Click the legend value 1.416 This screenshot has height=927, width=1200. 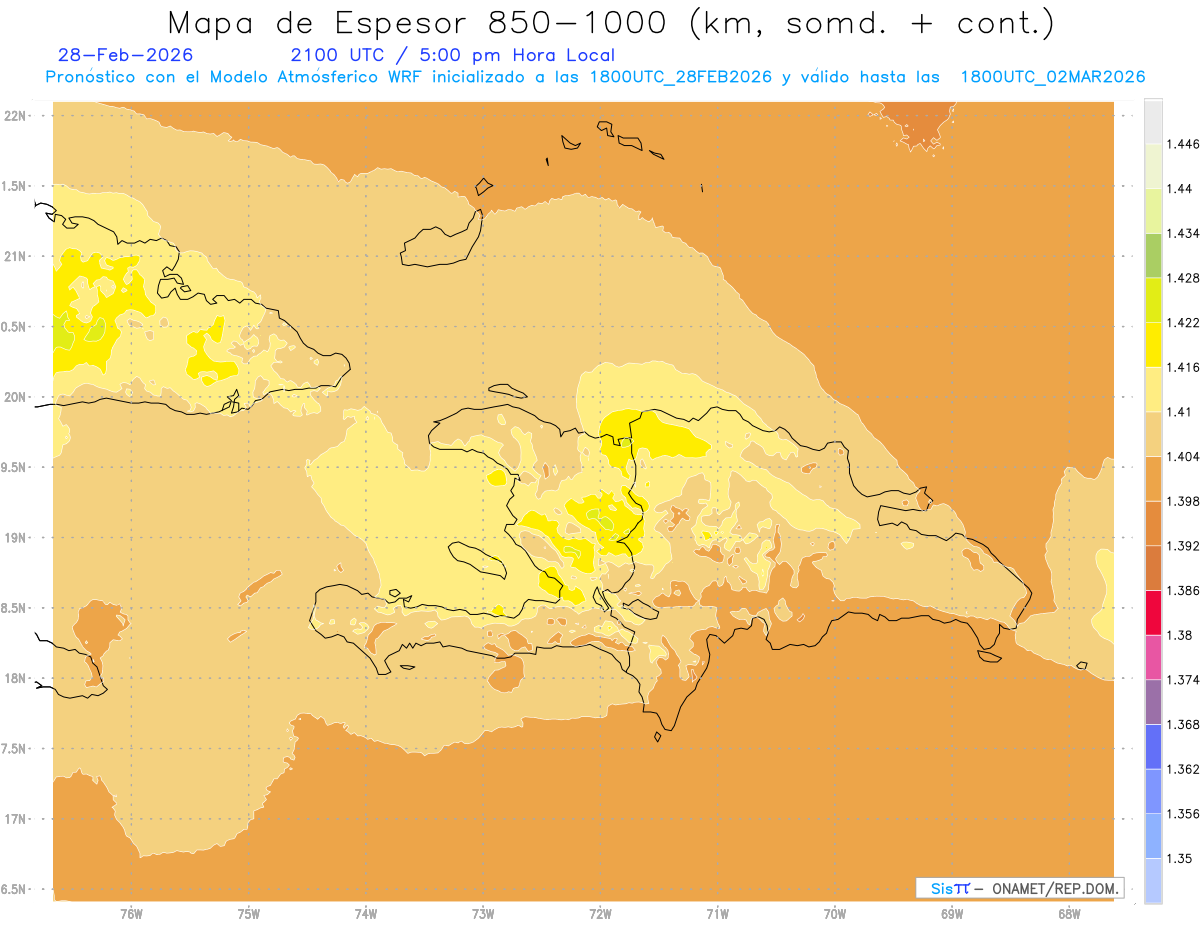click(1183, 367)
